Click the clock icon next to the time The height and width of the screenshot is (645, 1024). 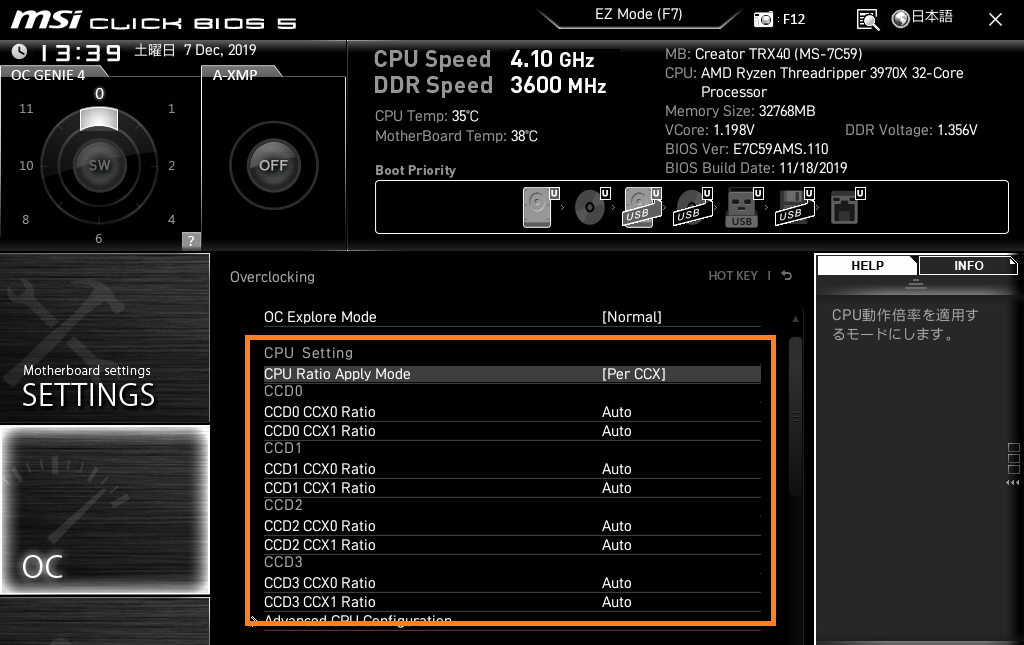20,51
